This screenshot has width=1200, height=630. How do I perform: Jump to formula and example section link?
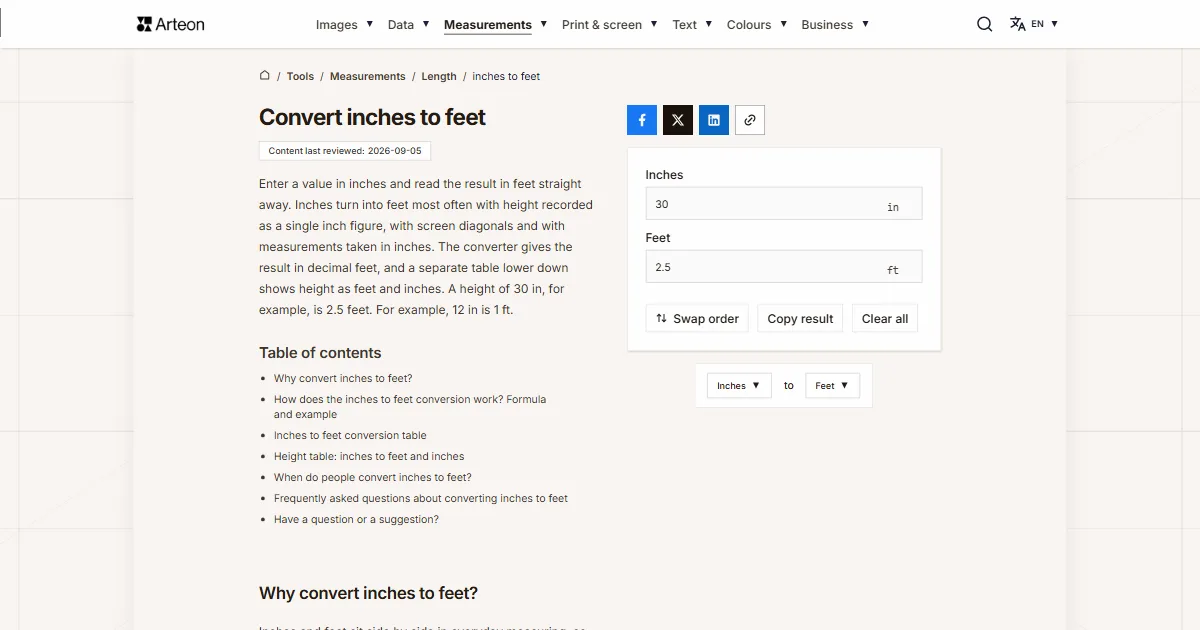[410, 406]
